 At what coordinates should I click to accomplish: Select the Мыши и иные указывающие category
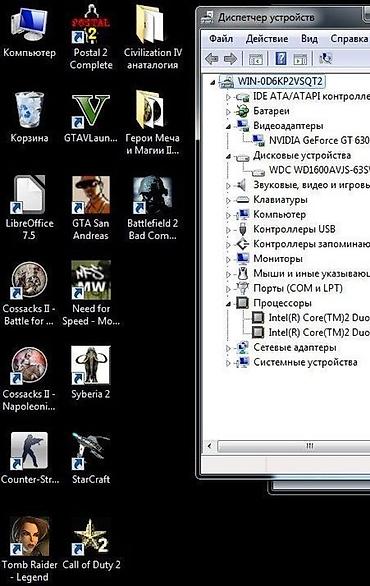[311, 274]
